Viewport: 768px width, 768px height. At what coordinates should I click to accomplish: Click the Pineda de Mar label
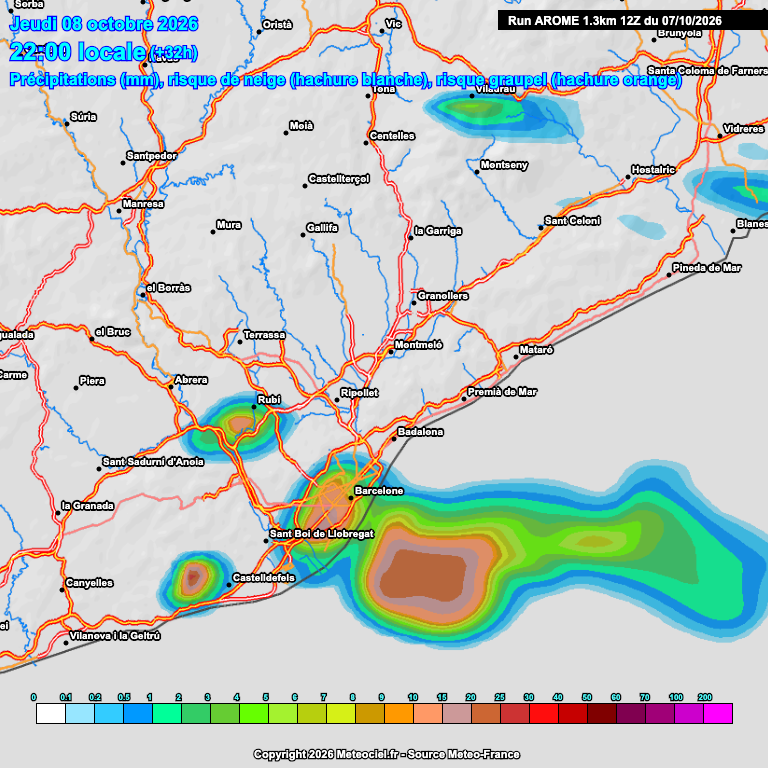(707, 268)
